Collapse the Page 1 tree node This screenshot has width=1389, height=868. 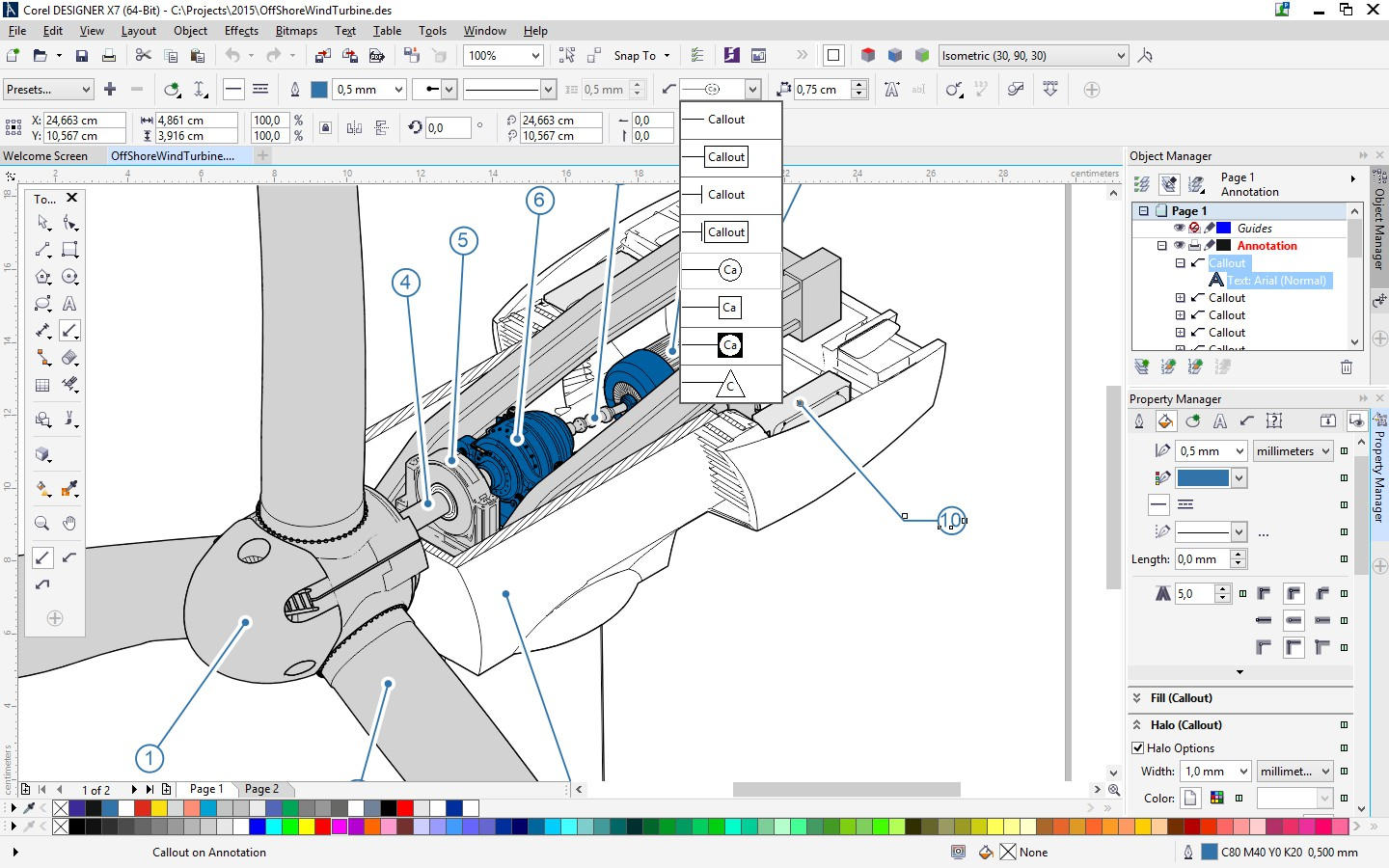point(1144,211)
